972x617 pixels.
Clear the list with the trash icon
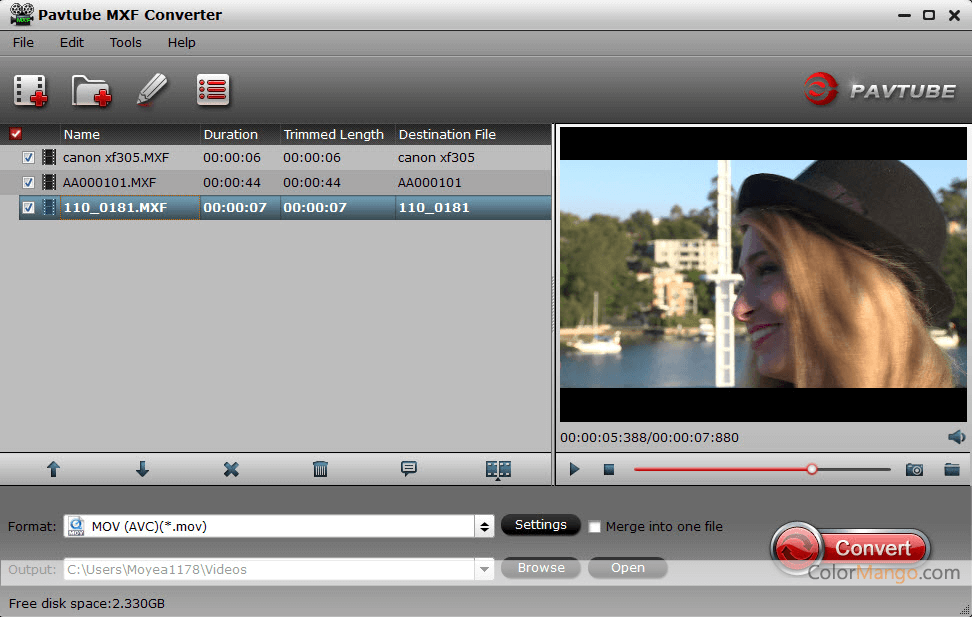pos(320,469)
